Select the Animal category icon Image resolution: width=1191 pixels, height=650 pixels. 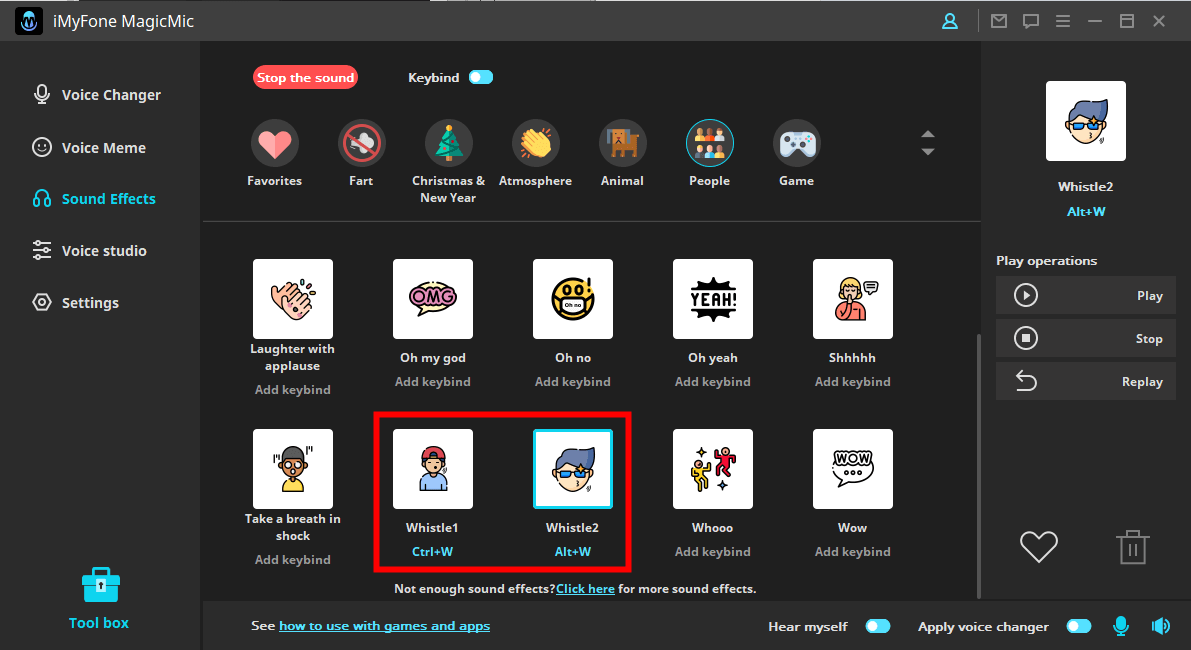(622, 144)
